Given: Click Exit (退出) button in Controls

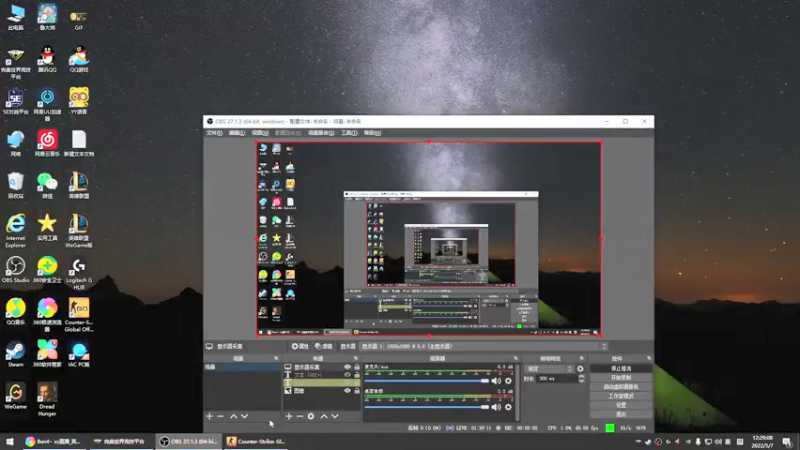Looking at the screenshot, I should tap(621, 414).
